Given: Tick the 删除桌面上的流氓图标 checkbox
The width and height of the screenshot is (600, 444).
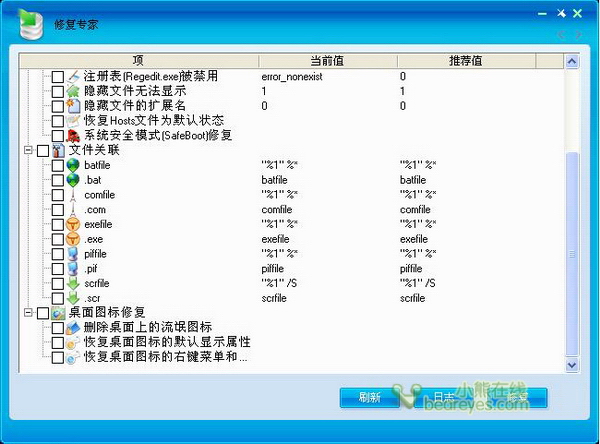Looking at the screenshot, I should (x=58, y=328).
